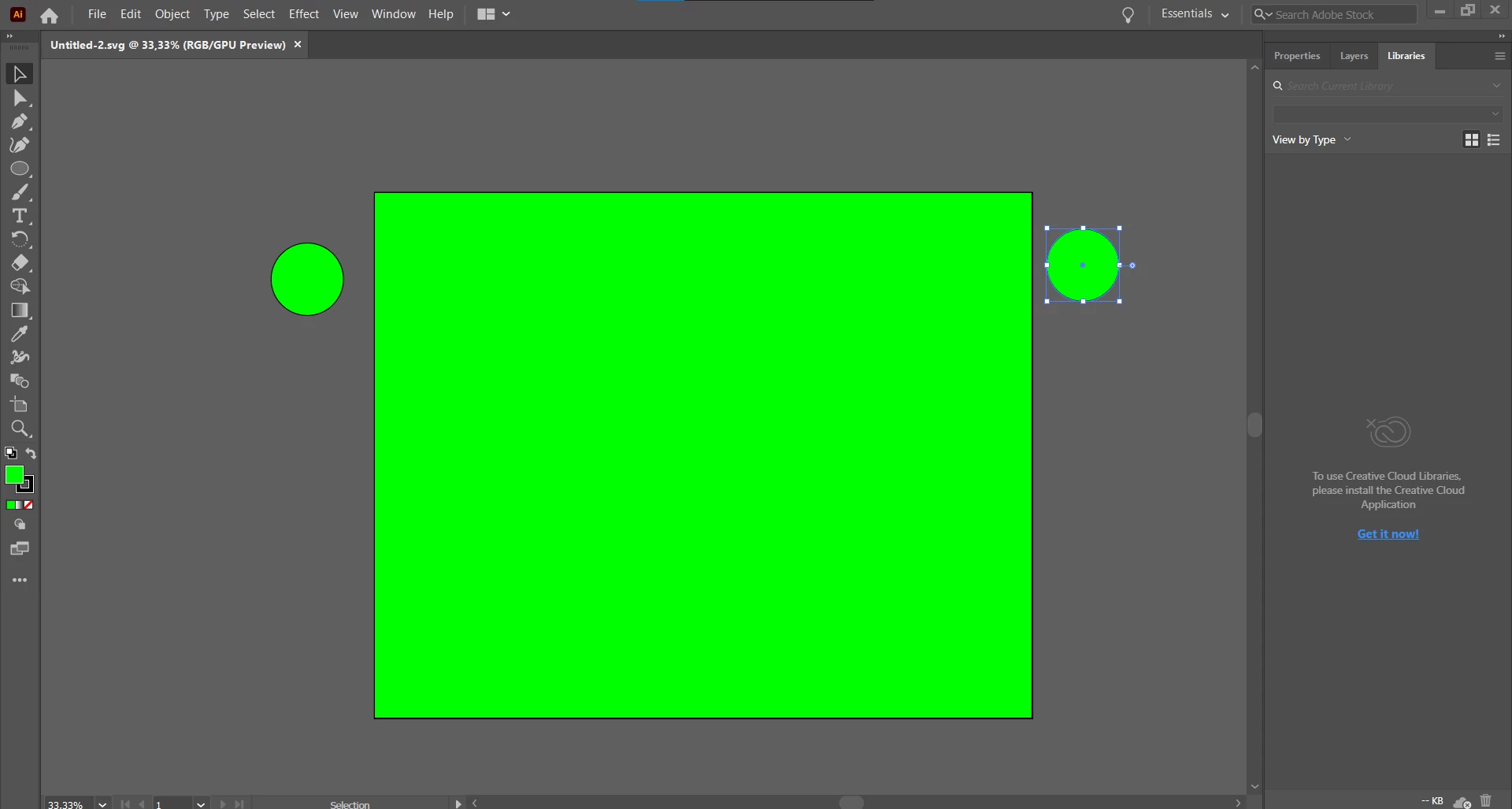Collapse right panels double-arrow

pyautogui.click(x=1501, y=36)
